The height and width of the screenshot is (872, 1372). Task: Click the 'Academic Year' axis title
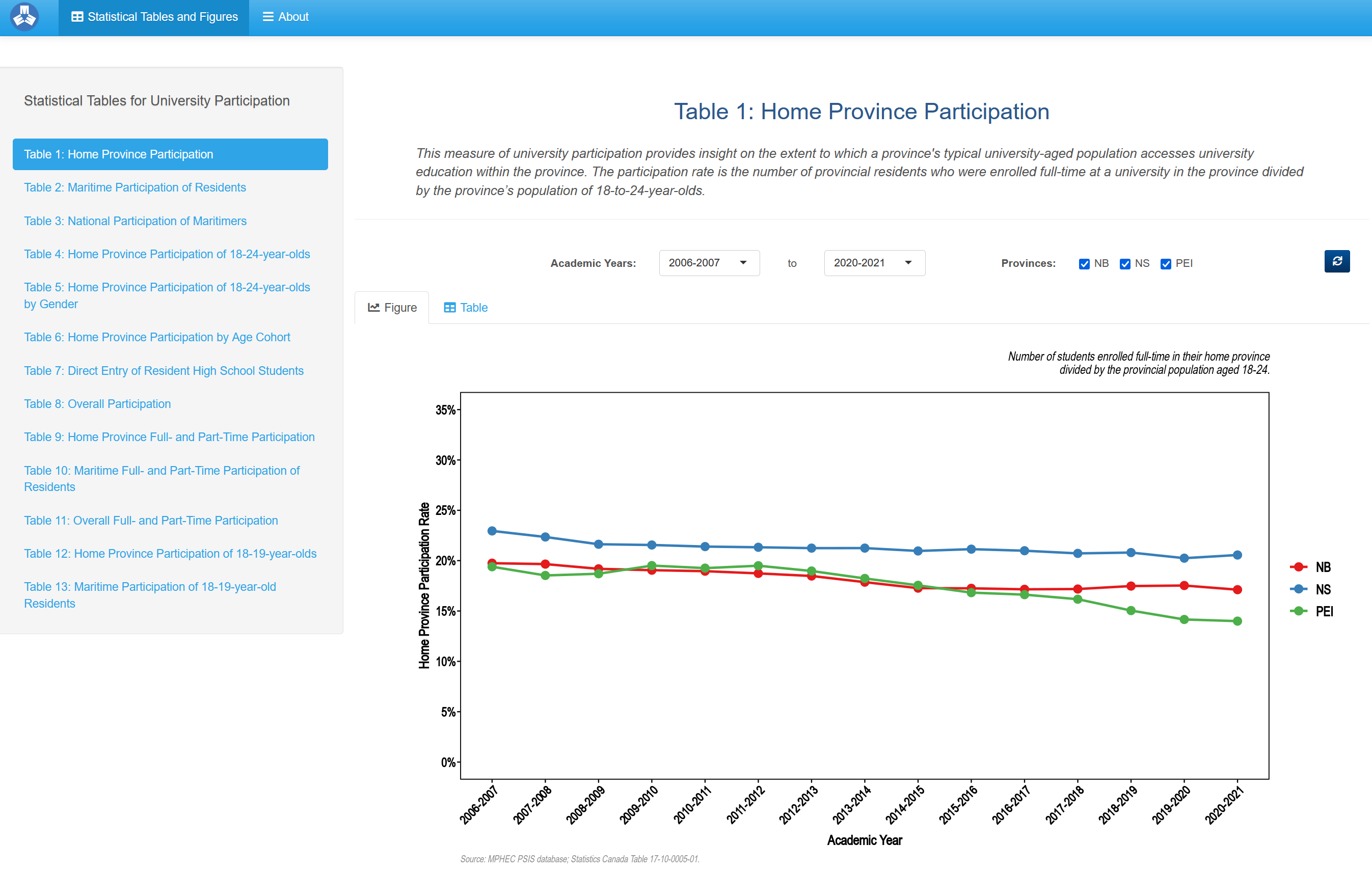click(x=865, y=840)
